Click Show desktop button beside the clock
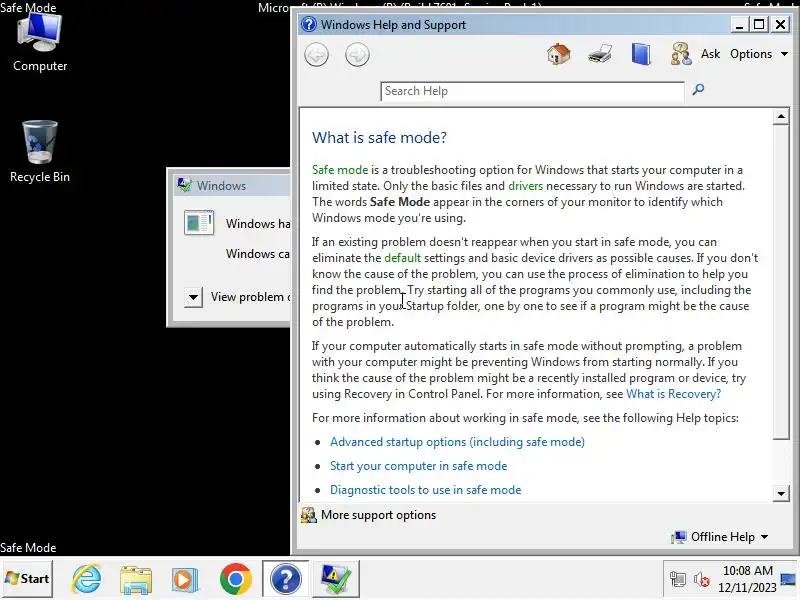Screen dimensions: 800x600 [x=788, y=579]
